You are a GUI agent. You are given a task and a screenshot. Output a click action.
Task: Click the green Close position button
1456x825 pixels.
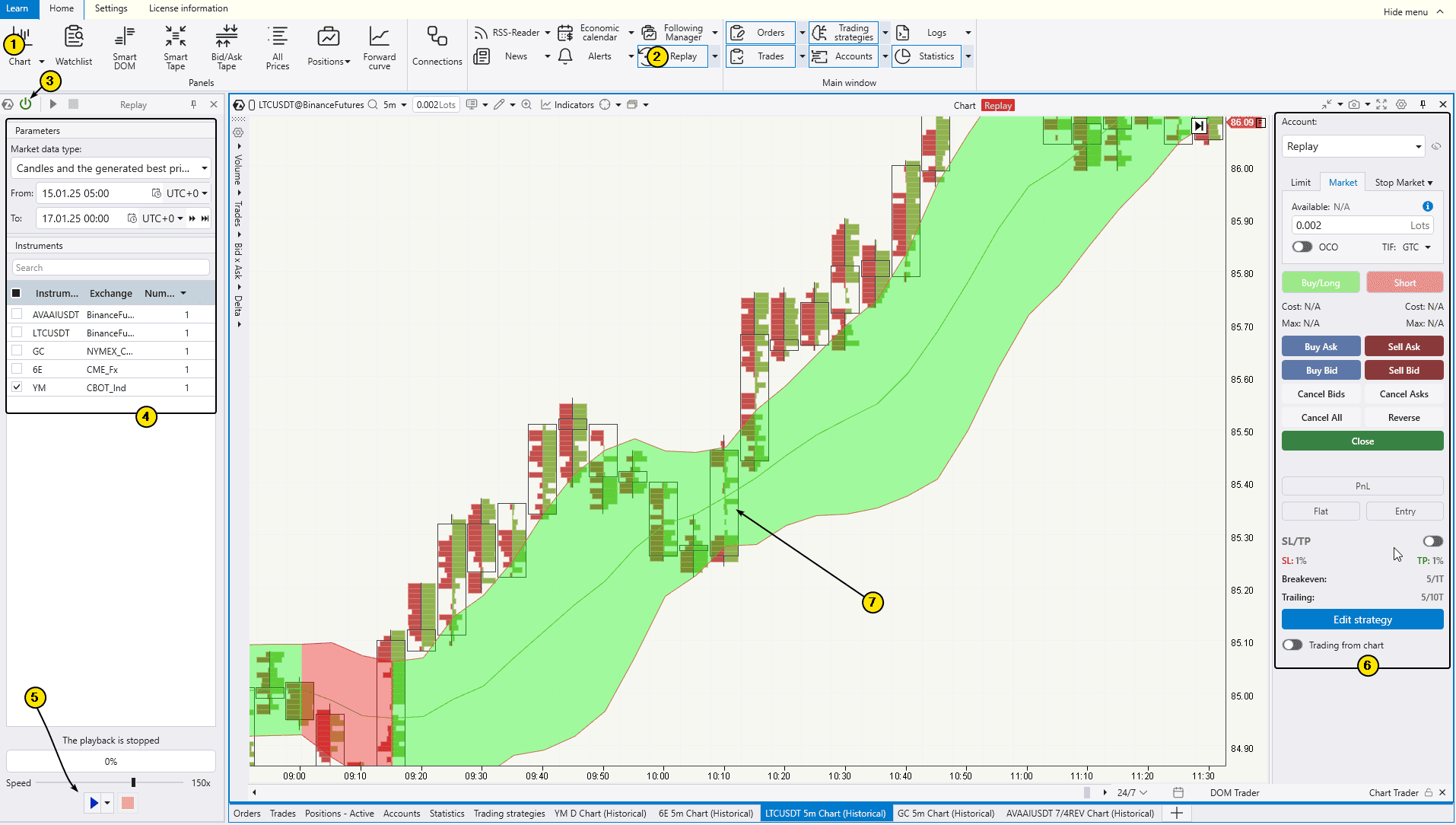pos(1362,441)
